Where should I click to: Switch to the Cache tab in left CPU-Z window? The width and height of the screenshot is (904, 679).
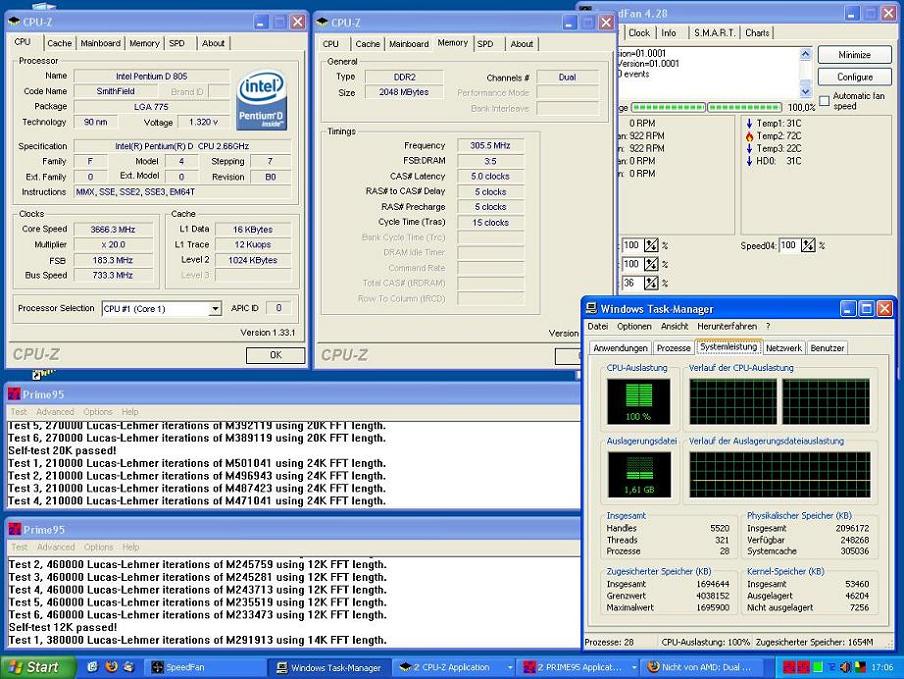[x=59, y=43]
